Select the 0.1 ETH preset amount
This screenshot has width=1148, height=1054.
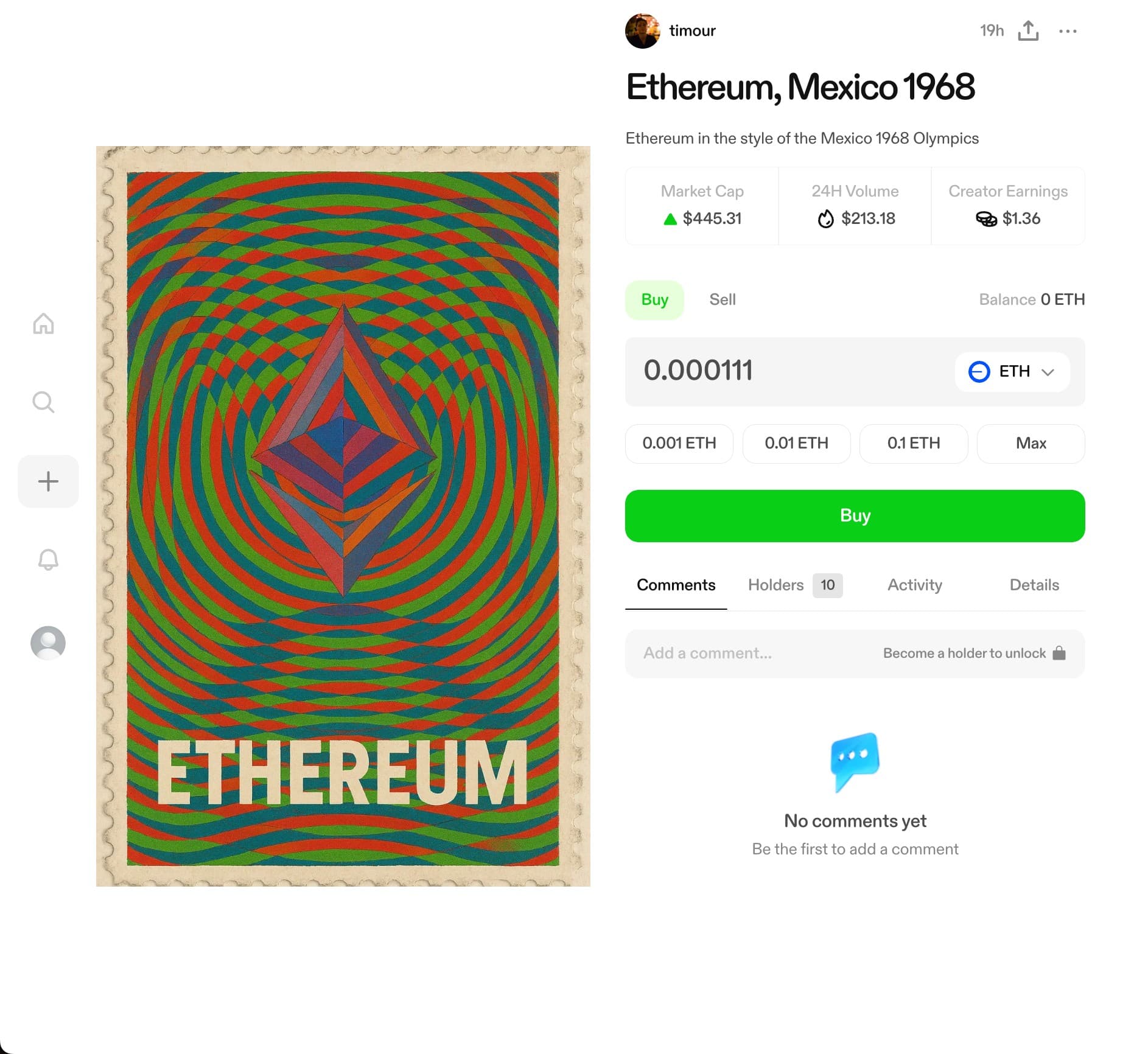pos(914,443)
